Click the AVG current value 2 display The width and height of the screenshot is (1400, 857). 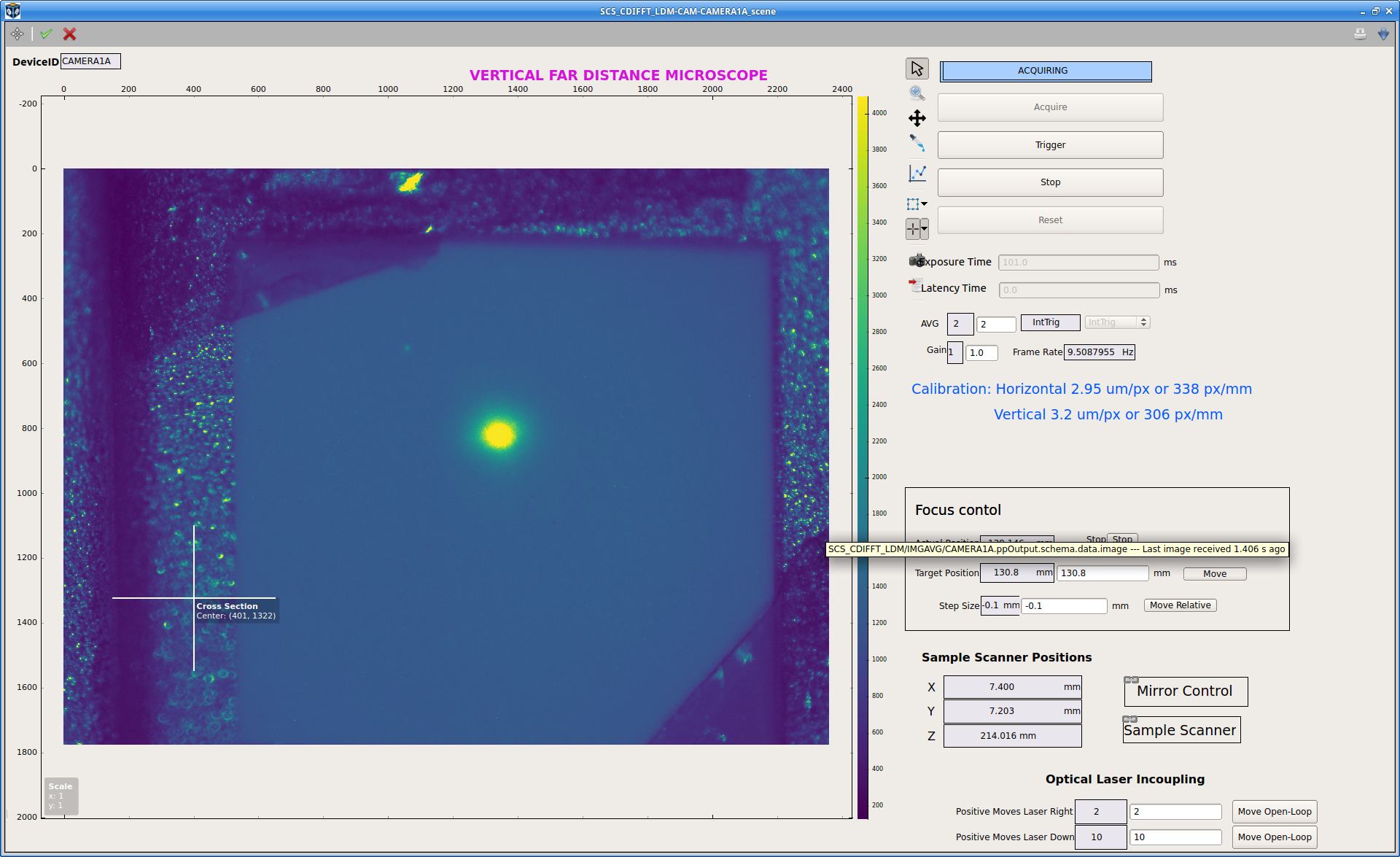pyautogui.click(x=960, y=324)
